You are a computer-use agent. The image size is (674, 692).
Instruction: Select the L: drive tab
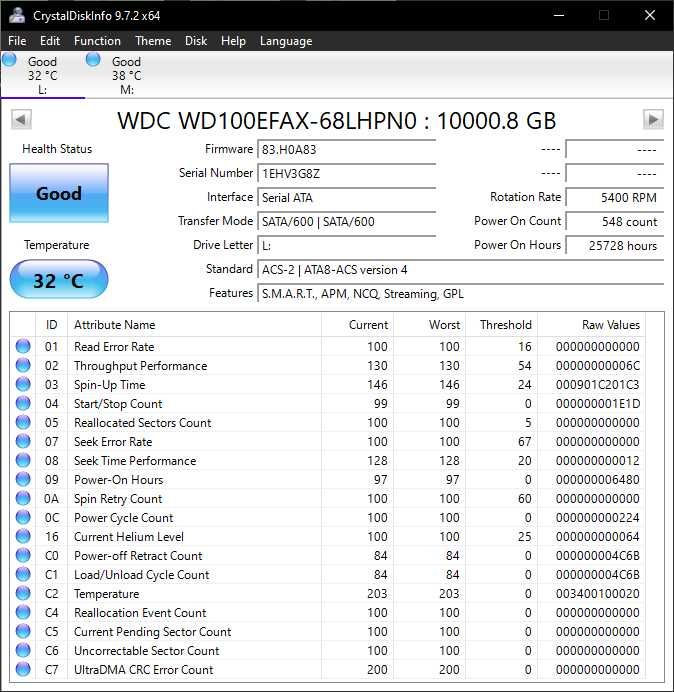click(x=43, y=75)
